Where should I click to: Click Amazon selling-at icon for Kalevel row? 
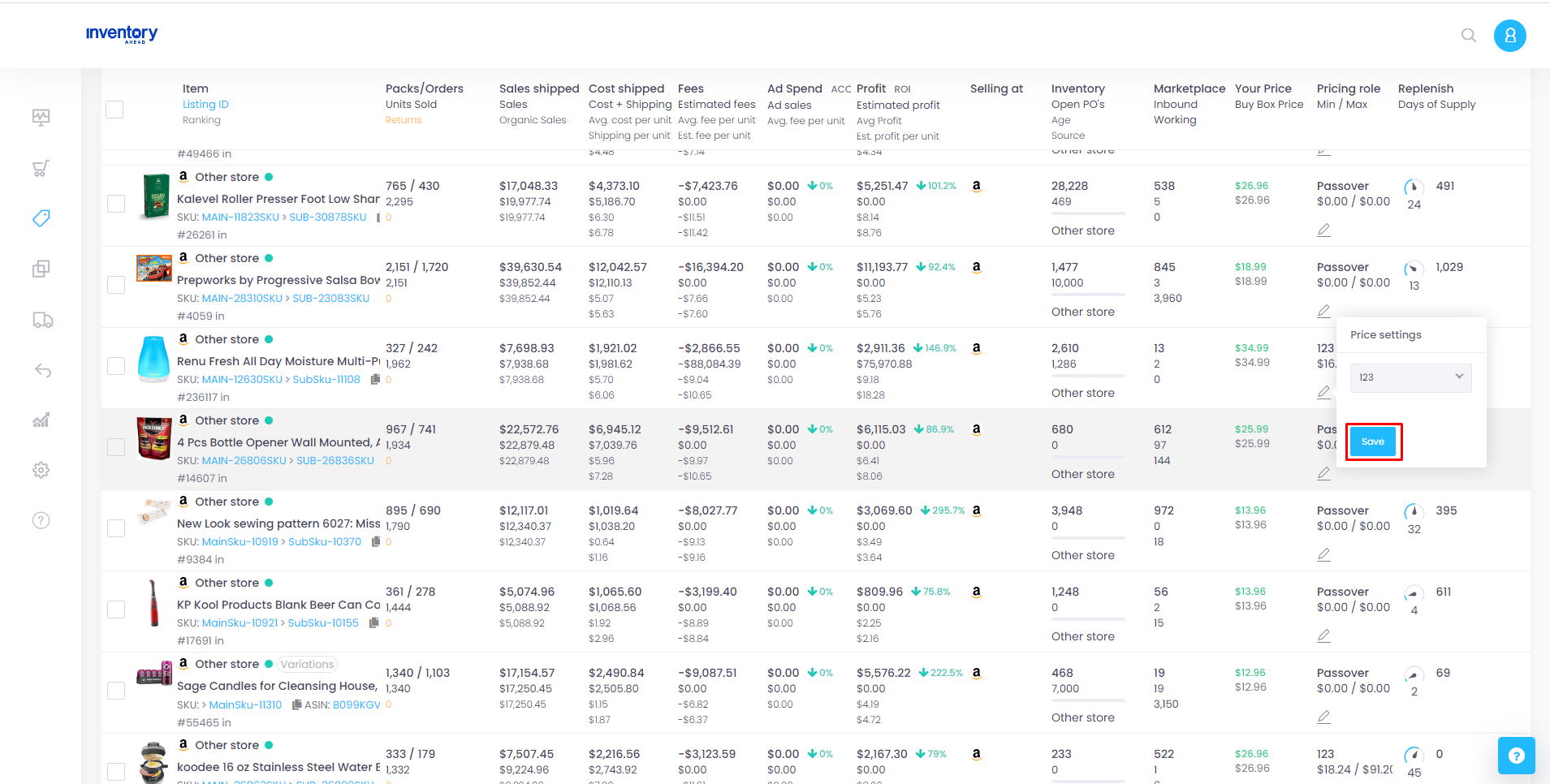click(976, 186)
